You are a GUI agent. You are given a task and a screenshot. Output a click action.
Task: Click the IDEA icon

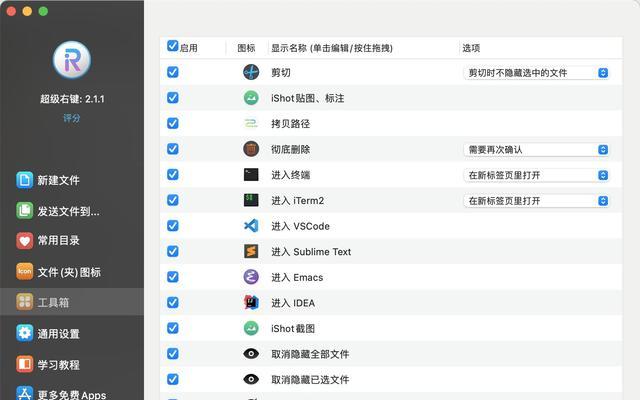click(x=251, y=302)
